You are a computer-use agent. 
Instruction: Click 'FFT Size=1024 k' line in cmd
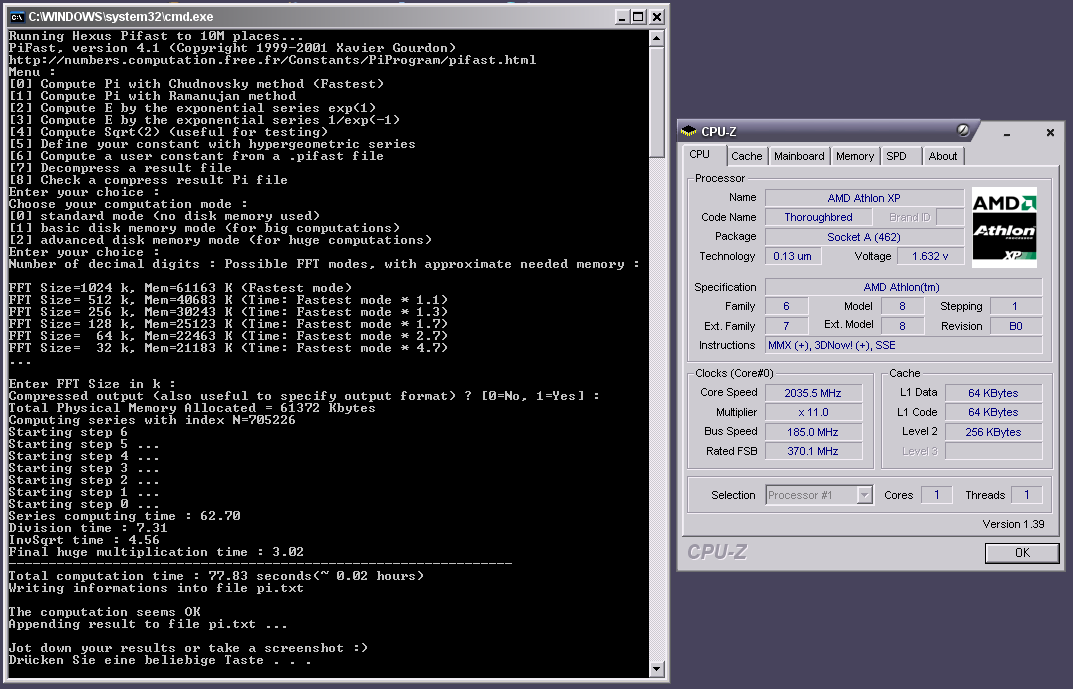(180, 288)
